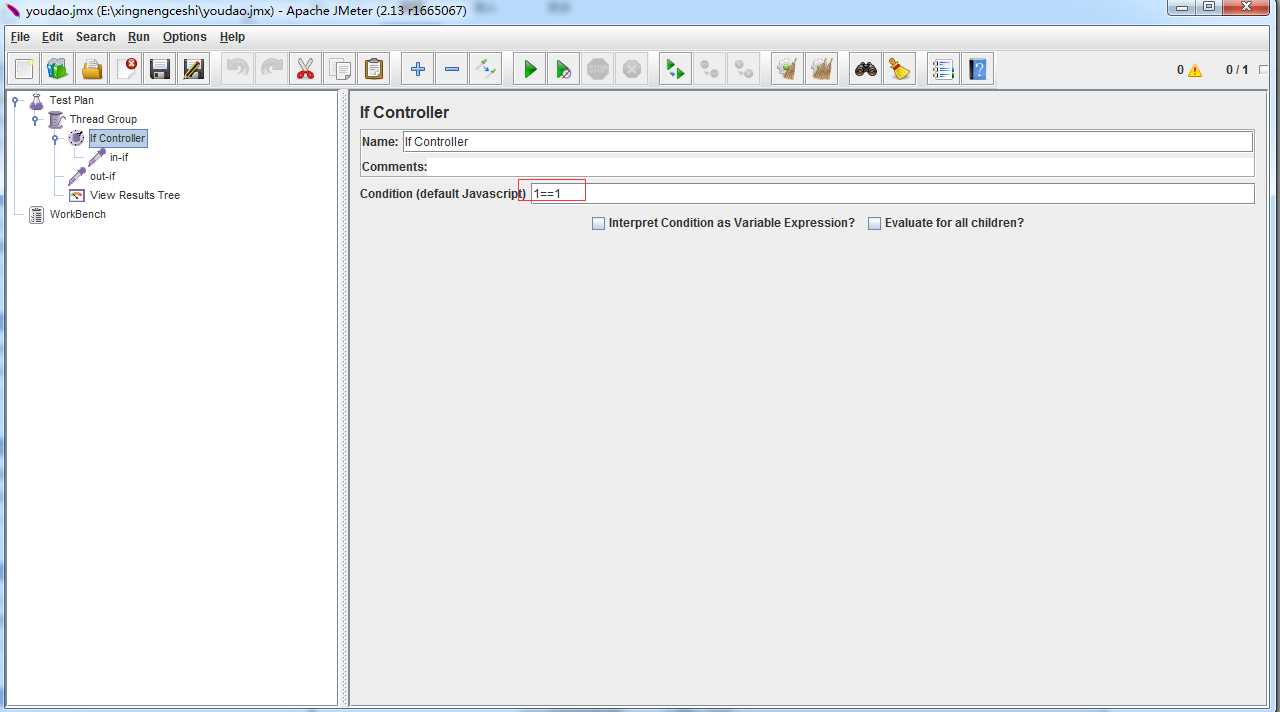Click the error count 0 text
Viewport: 1280px width, 712px height.
(x=1180, y=70)
